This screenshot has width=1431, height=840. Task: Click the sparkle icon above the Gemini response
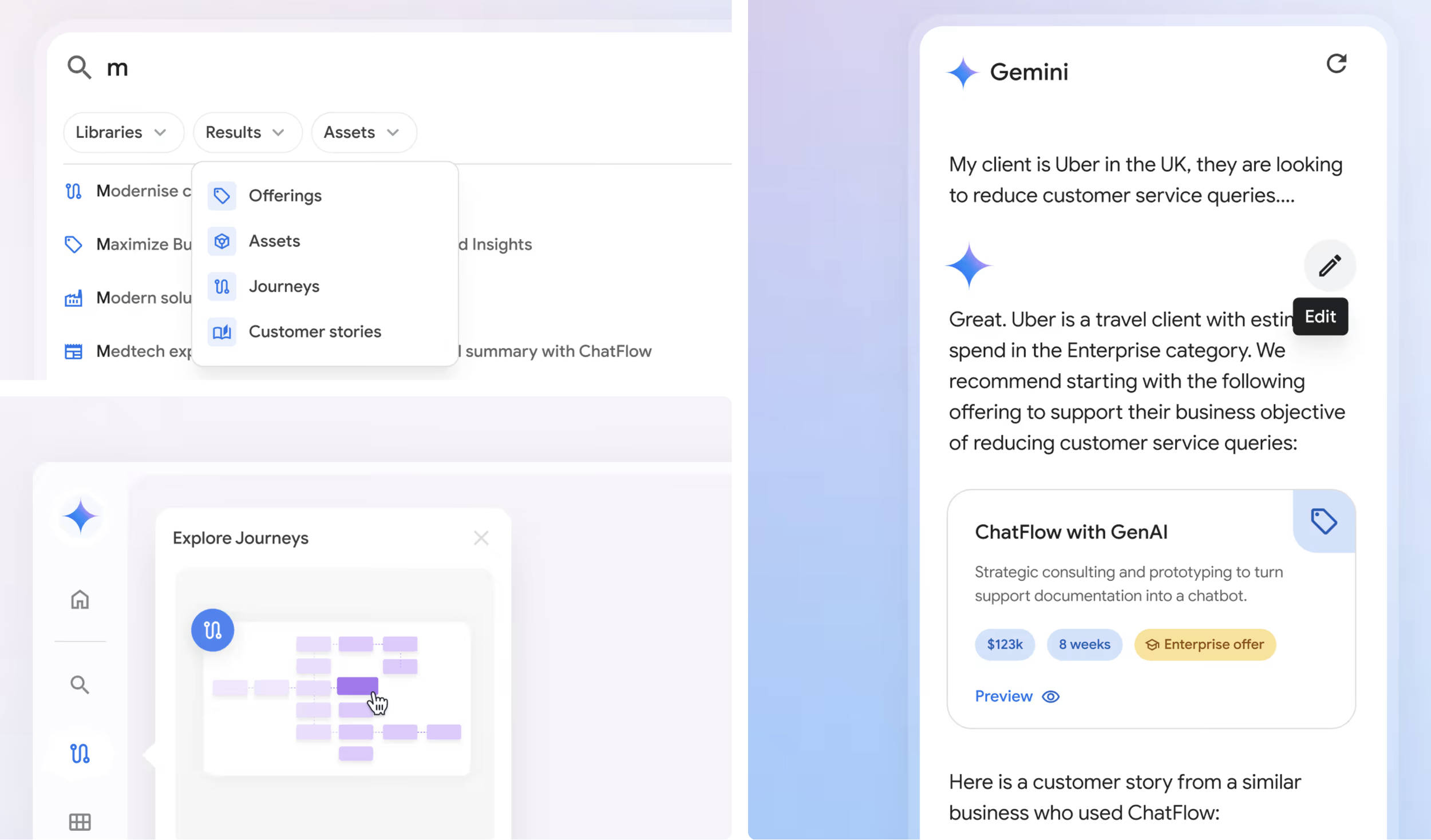pos(968,266)
